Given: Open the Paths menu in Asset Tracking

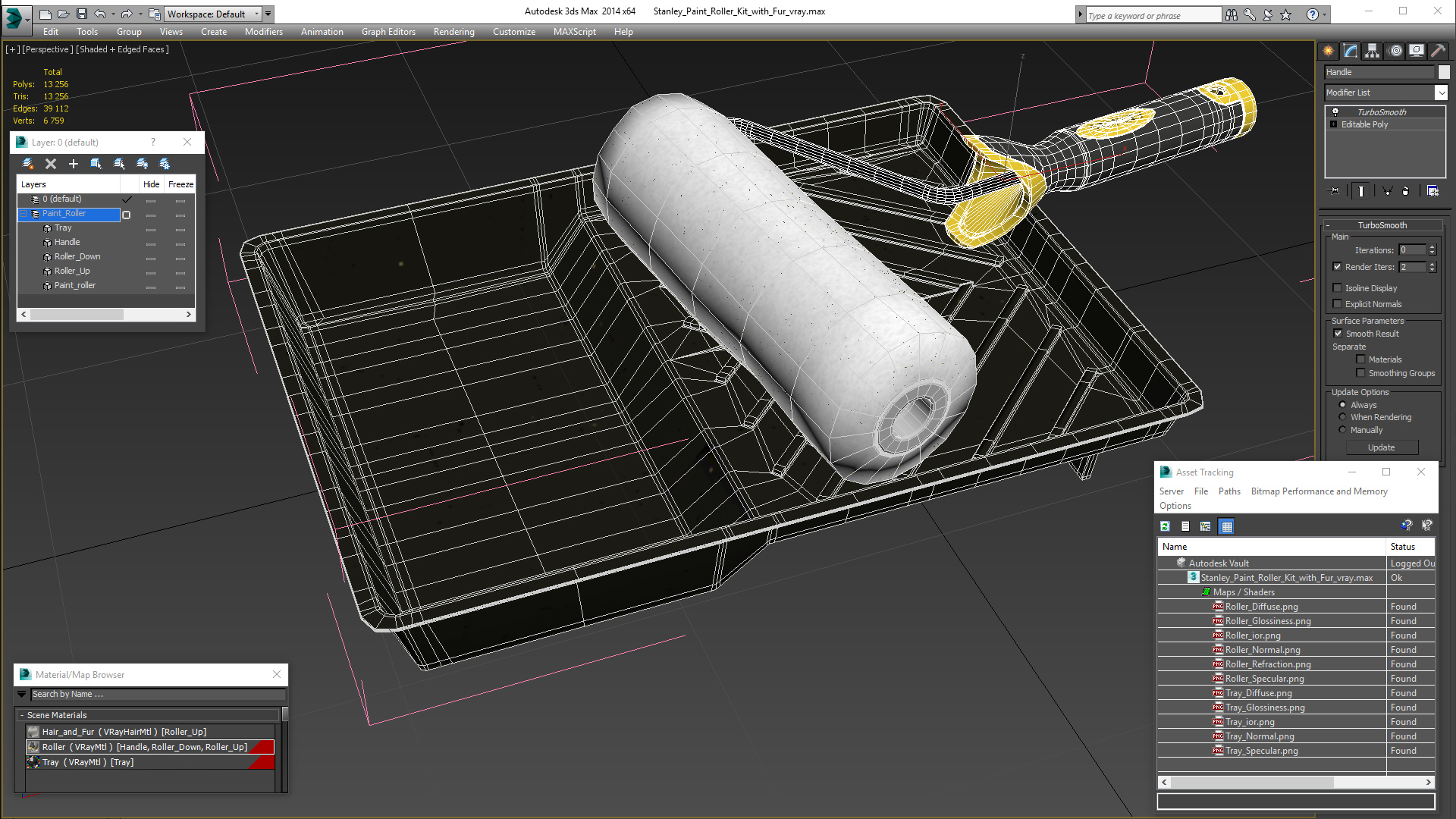Looking at the screenshot, I should click(x=1228, y=491).
